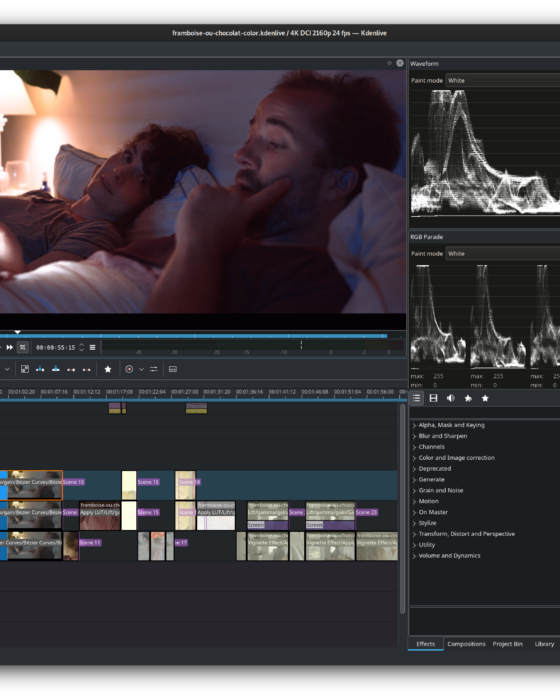Show only audio effects with the speaker icon

point(451,398)
